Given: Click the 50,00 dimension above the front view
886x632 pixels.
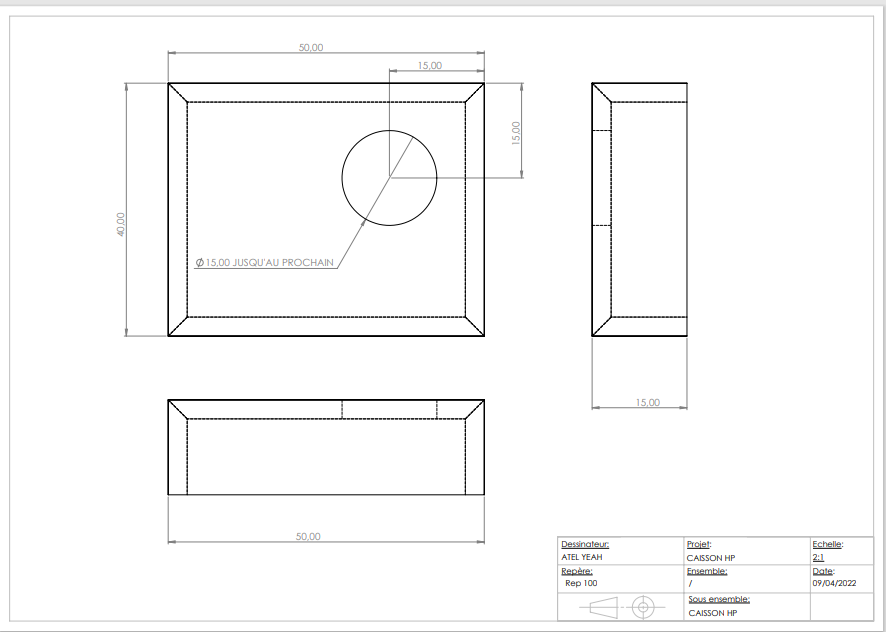Looking at the screenshot, I should tap(311, 46).
